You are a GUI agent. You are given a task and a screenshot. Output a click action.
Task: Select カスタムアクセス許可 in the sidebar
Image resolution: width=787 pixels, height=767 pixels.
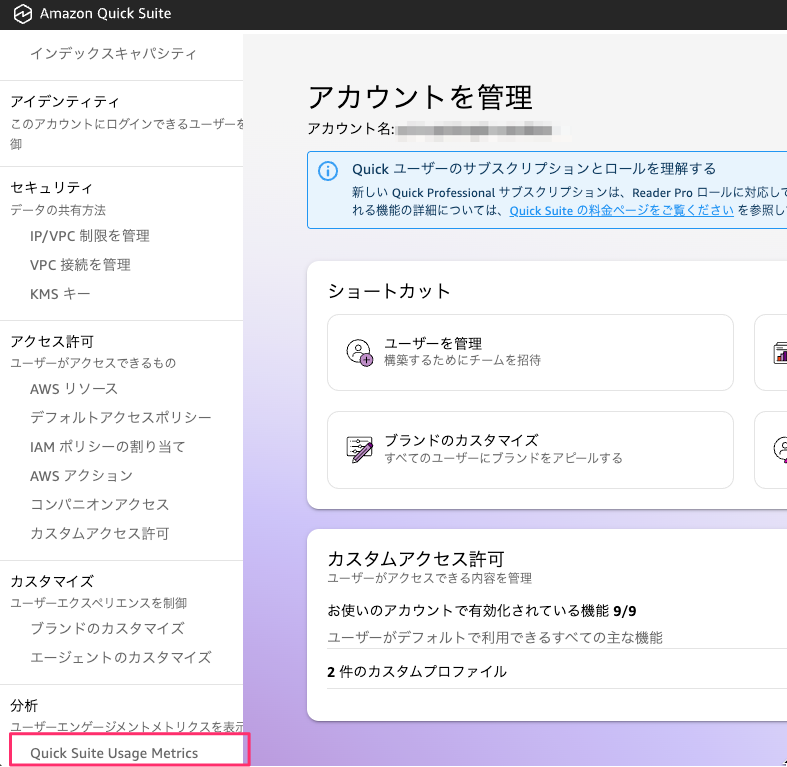click(99, 534)
